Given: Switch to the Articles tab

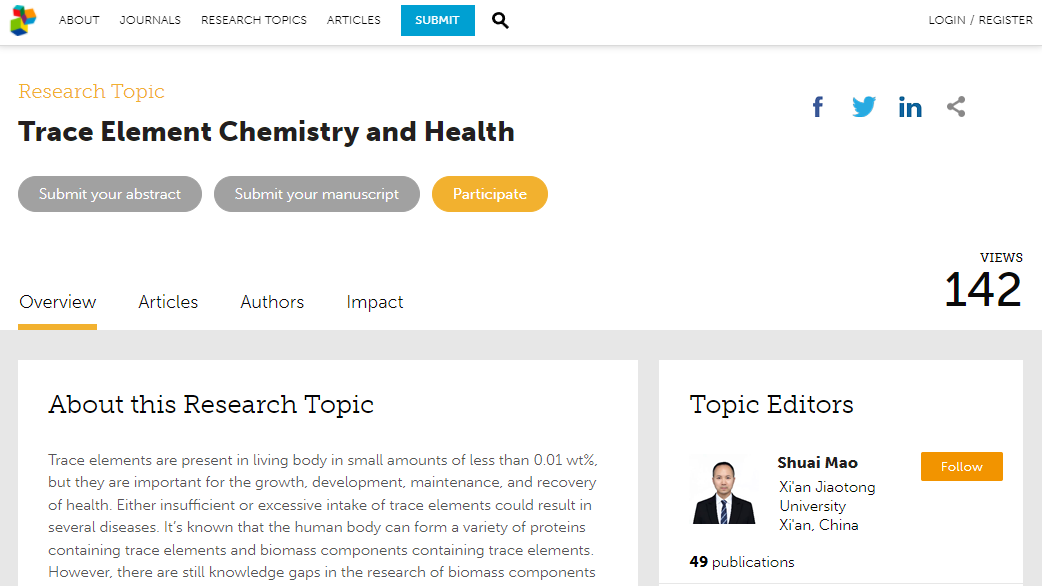Looking at the screenshot, I should tap(168, 302).
